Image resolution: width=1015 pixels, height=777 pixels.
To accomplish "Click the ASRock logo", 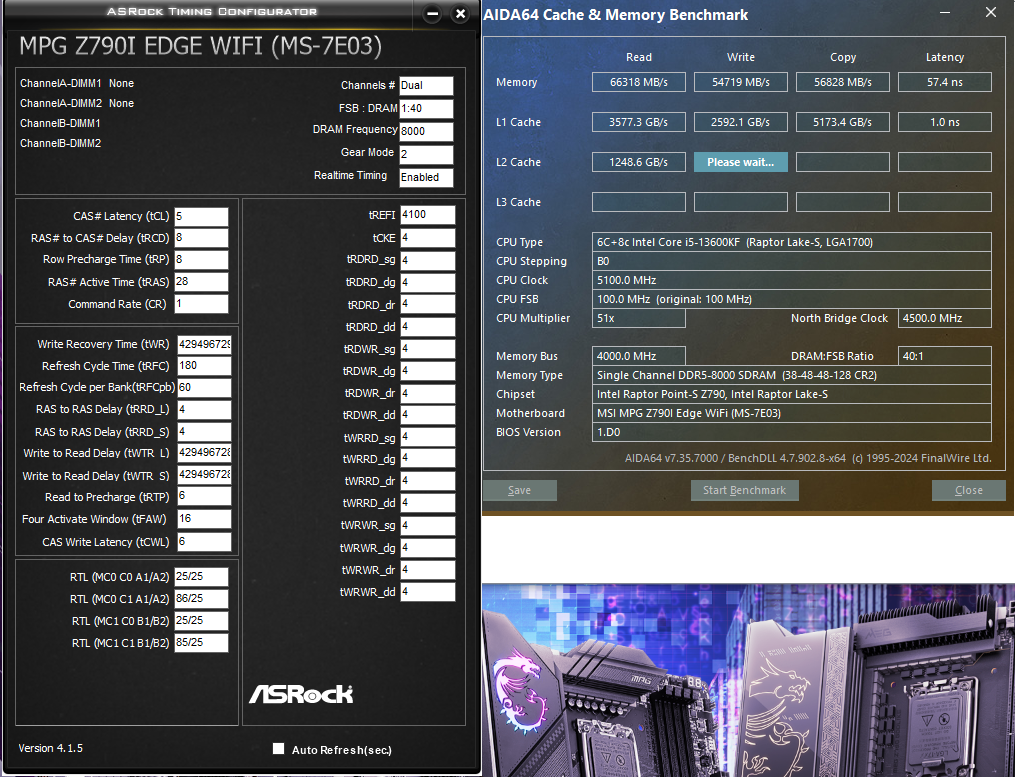I will (x=301, y=694).
